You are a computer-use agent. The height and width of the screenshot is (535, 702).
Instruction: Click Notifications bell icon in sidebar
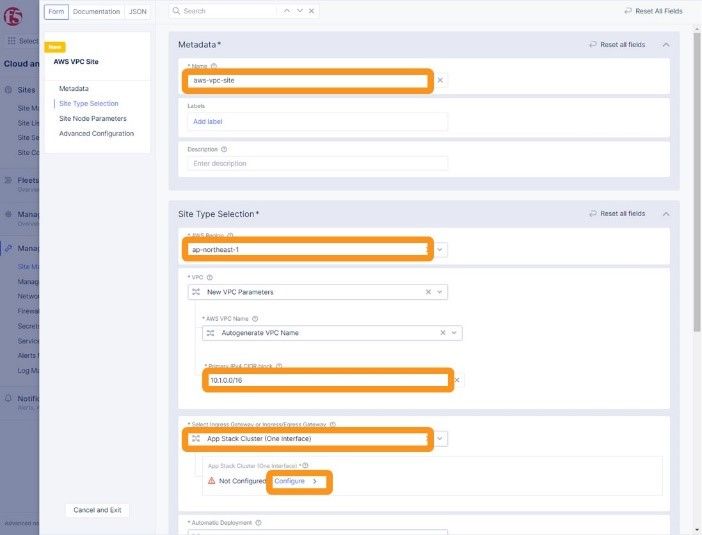[x=9, y=398]
